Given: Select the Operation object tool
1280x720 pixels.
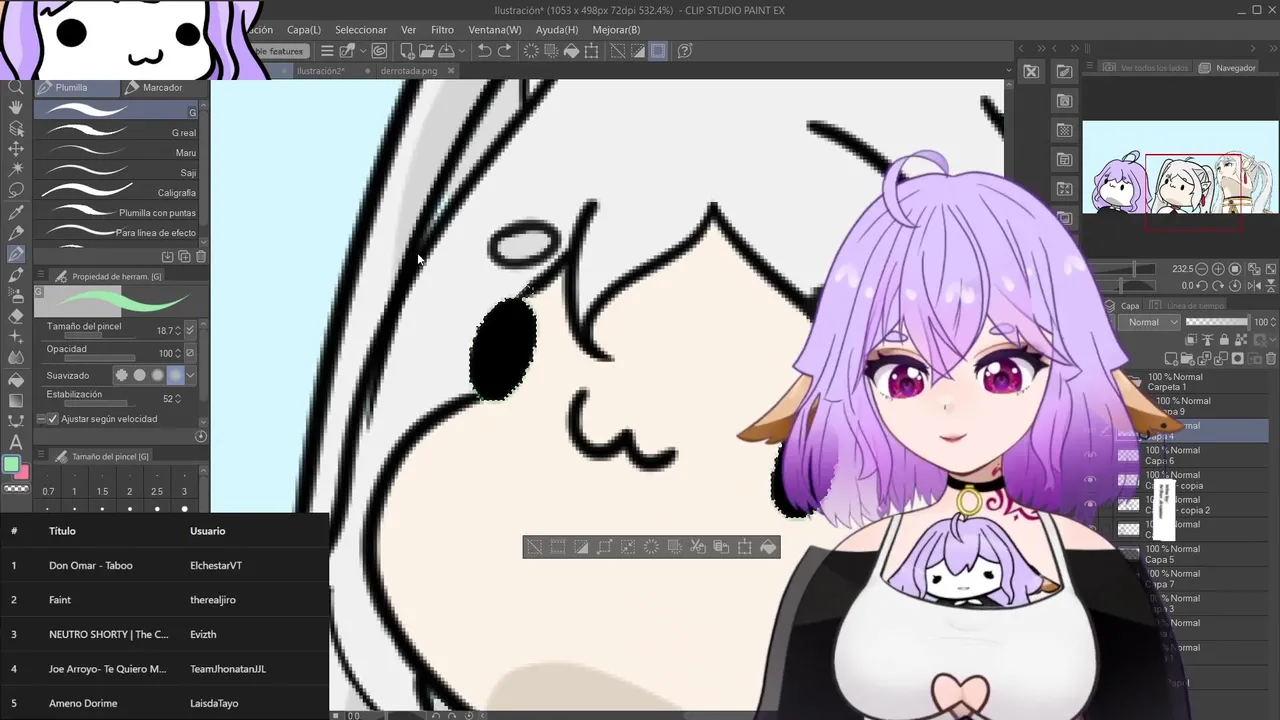Looking at the screenshot, I should (x=16, y=128).
